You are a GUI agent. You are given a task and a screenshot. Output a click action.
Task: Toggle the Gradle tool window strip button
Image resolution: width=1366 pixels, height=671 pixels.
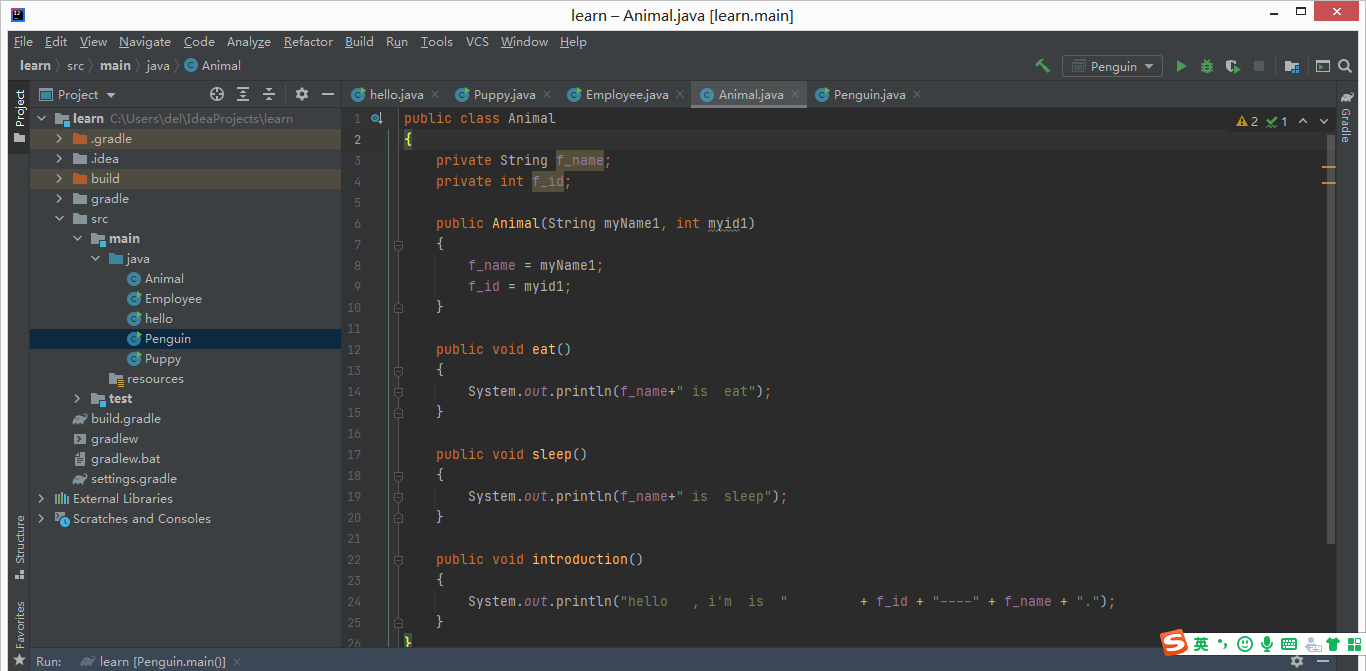tap(1346, 118)
